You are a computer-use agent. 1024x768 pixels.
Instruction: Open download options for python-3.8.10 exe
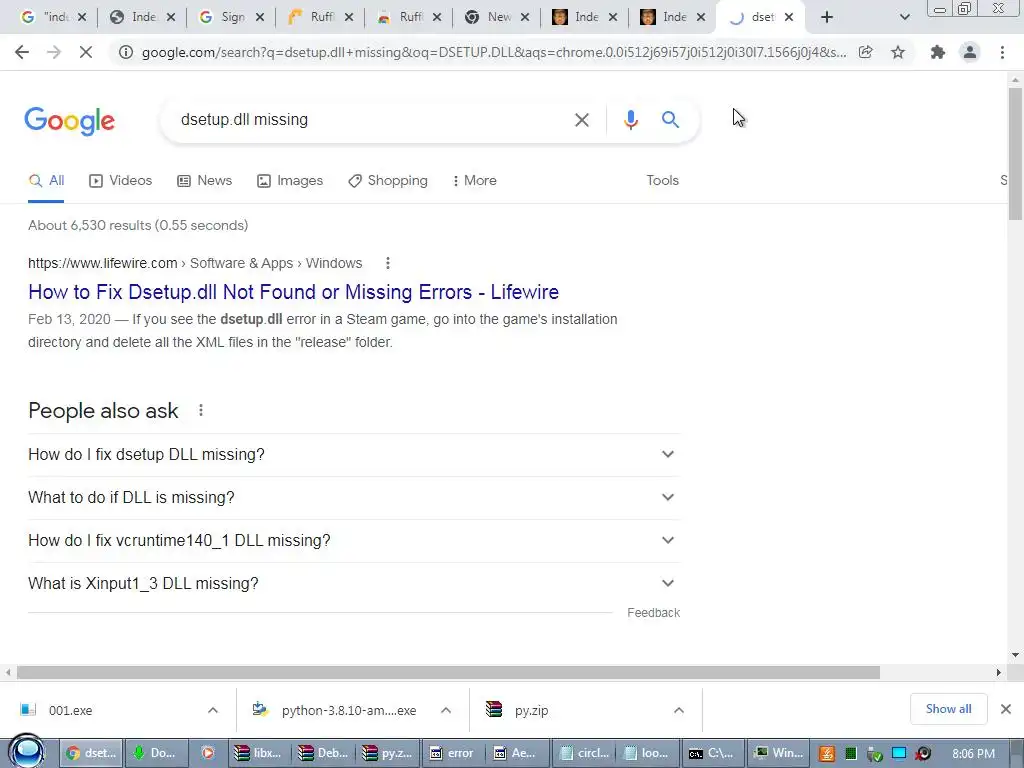pos(446,711)
